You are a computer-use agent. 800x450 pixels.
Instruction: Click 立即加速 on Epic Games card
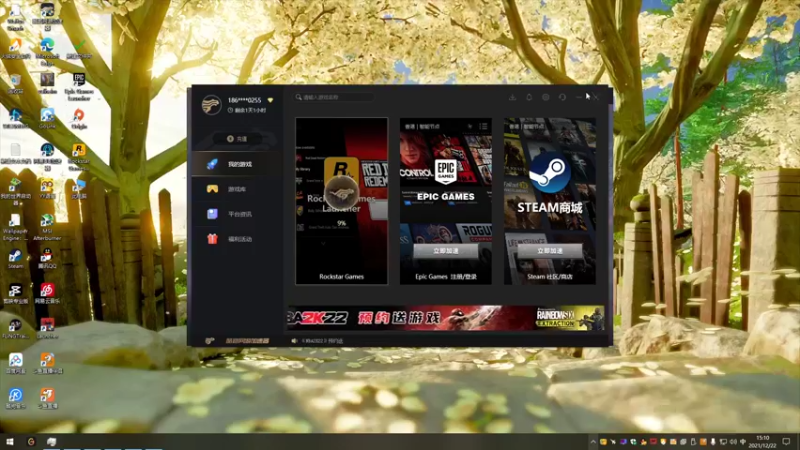tap(445, 251)
